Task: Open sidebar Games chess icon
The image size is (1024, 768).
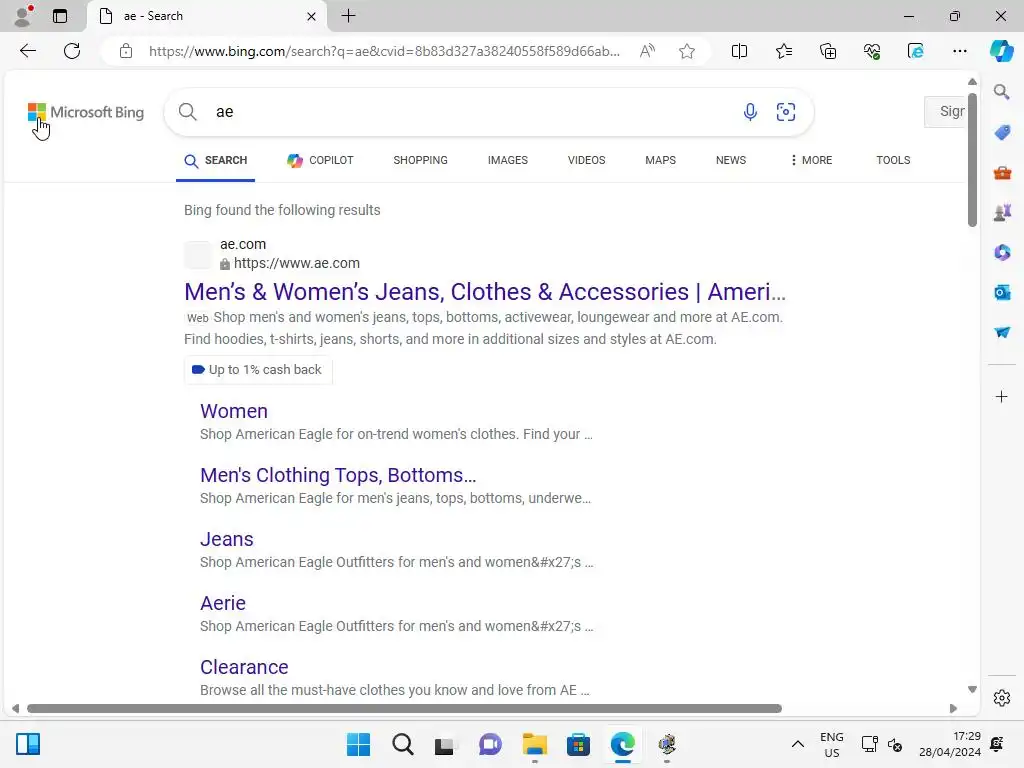Action: tap(1002, 212)
